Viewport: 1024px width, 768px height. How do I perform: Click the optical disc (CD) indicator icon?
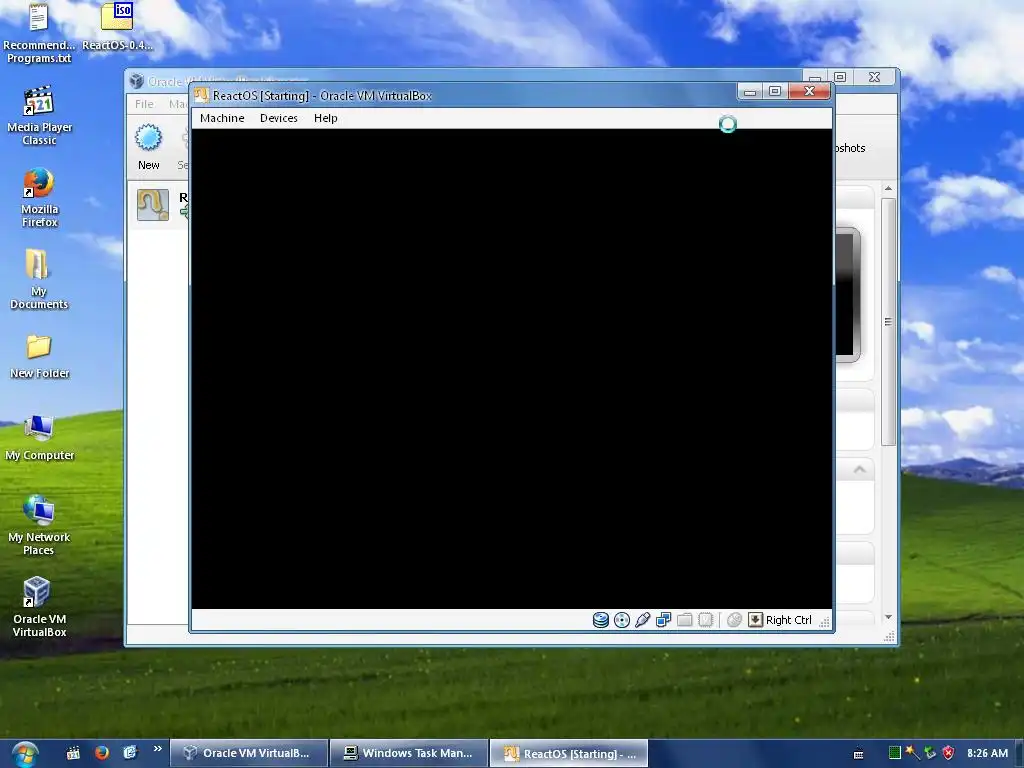[622, 620]
